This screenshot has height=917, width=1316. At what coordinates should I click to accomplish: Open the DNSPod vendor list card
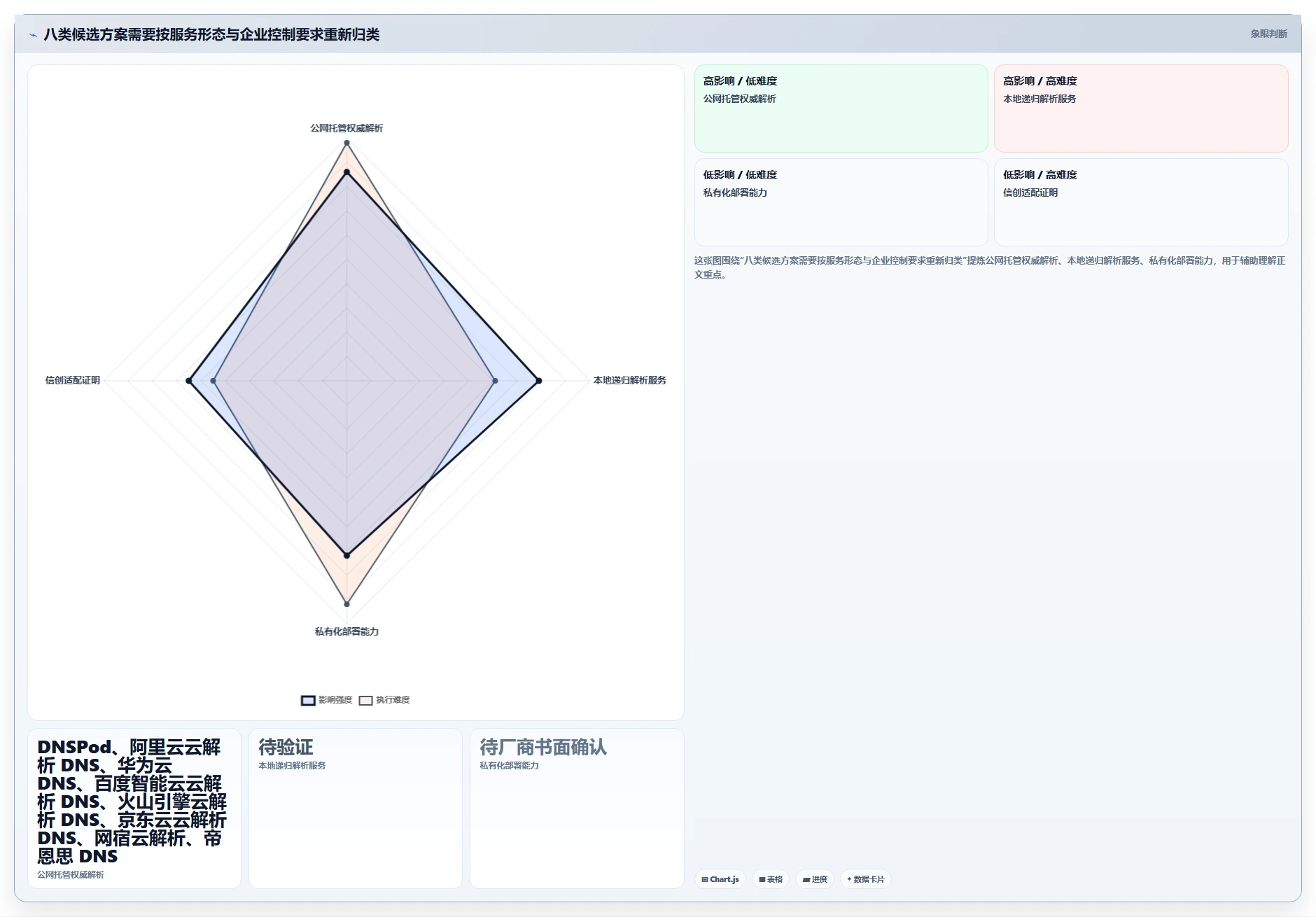[134, 808]
